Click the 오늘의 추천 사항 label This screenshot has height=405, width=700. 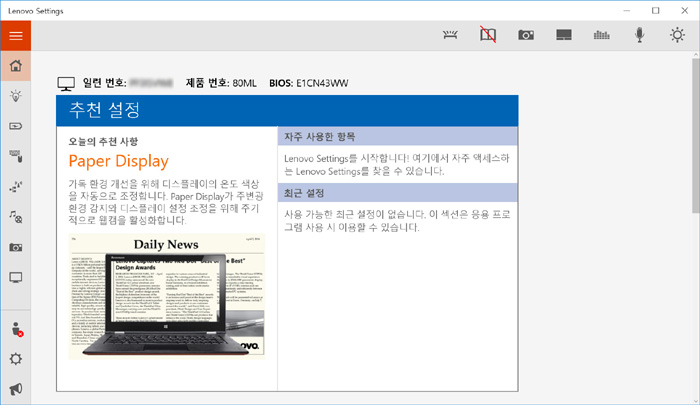(103, 142)
